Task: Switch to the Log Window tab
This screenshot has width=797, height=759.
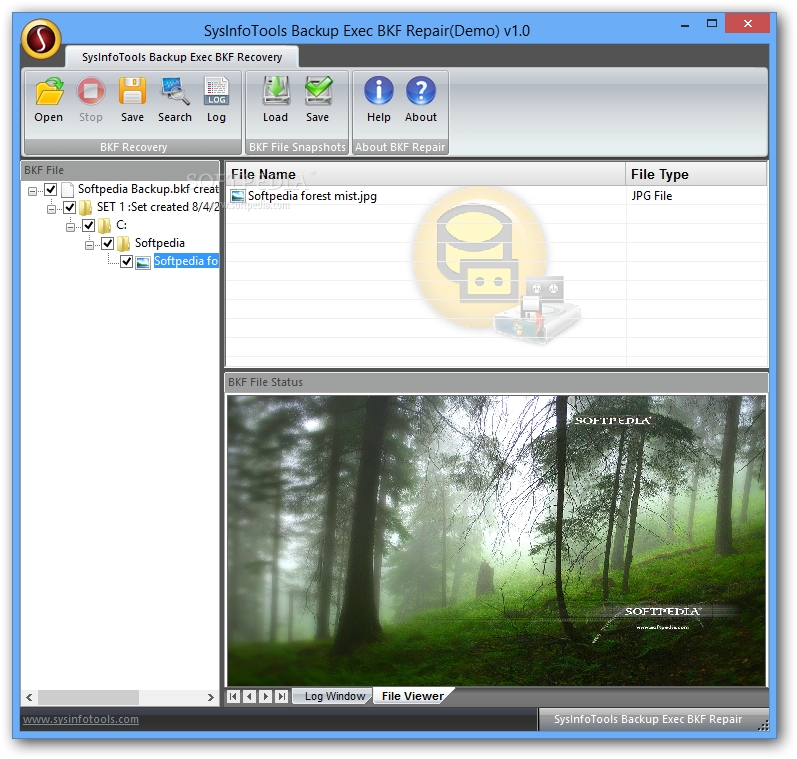Action: 334,696
